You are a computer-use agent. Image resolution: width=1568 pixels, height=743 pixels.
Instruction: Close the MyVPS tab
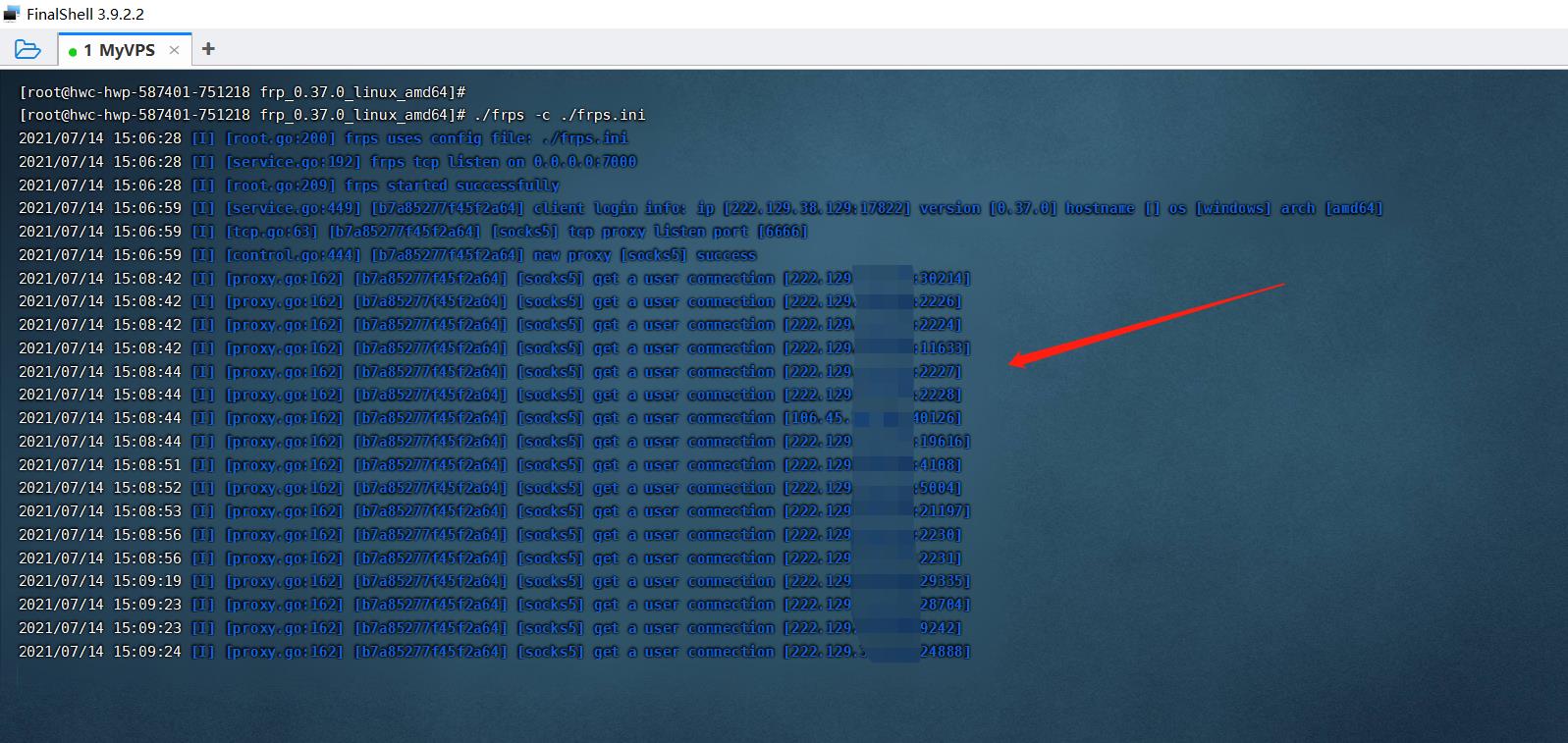tap(174, 50)
